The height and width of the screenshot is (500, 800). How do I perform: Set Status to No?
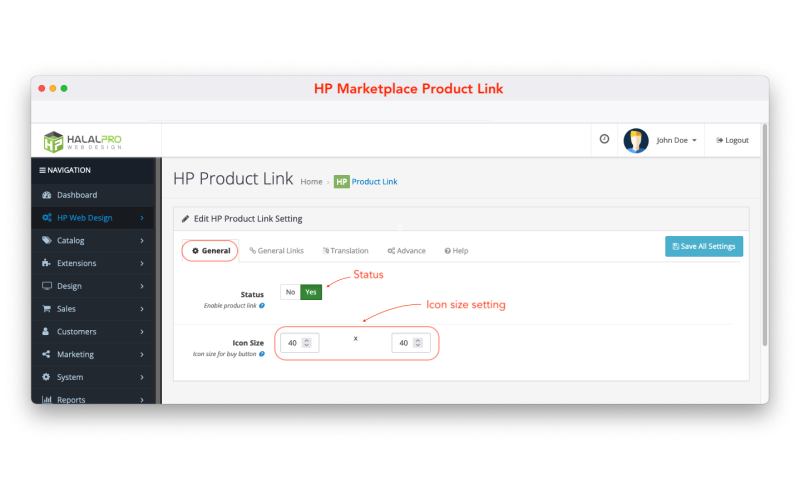pos(290,292)
